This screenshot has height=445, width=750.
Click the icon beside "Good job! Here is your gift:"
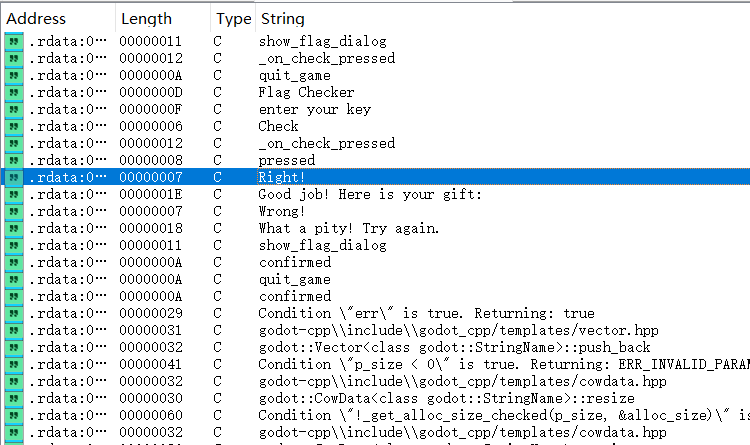click(13, 194)
